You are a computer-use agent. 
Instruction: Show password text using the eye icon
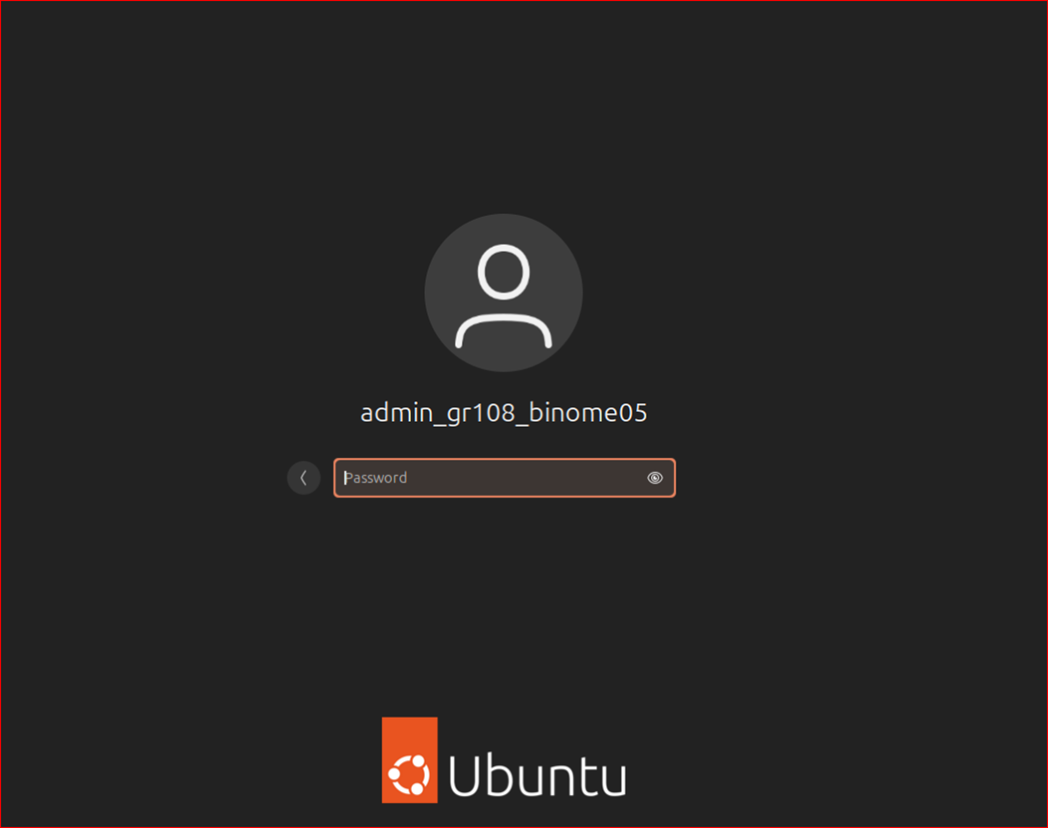pyautogui.click(x=654, y=478)
